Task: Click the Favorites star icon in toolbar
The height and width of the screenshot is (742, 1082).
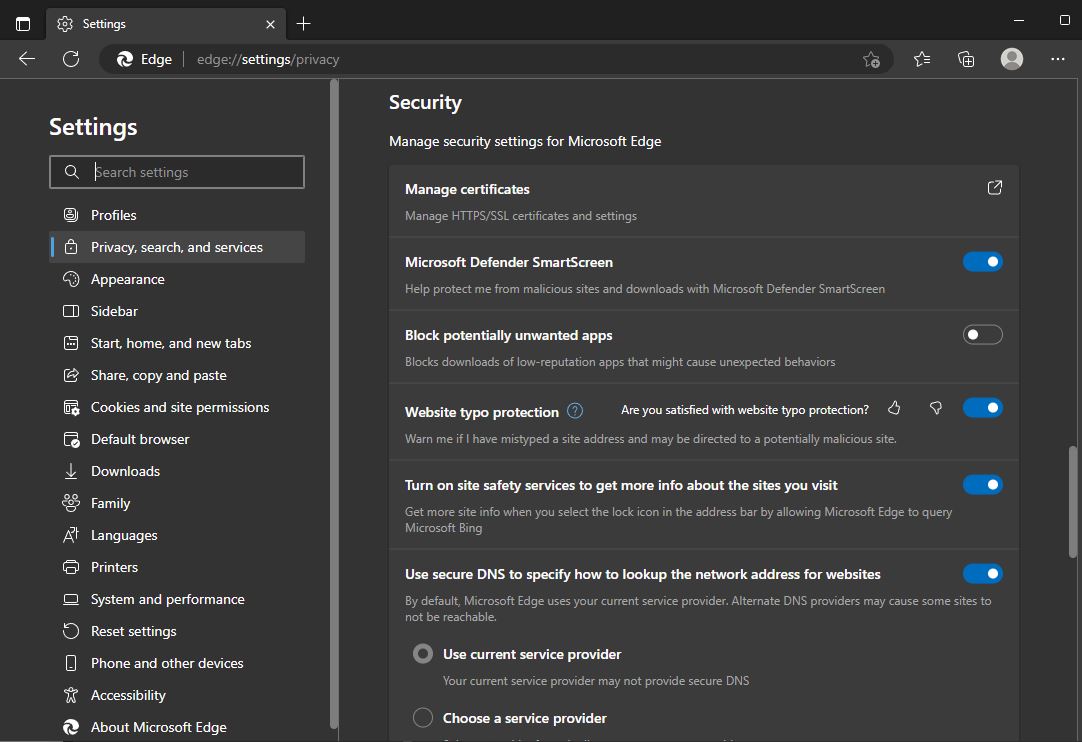Action: pos(922,59)
